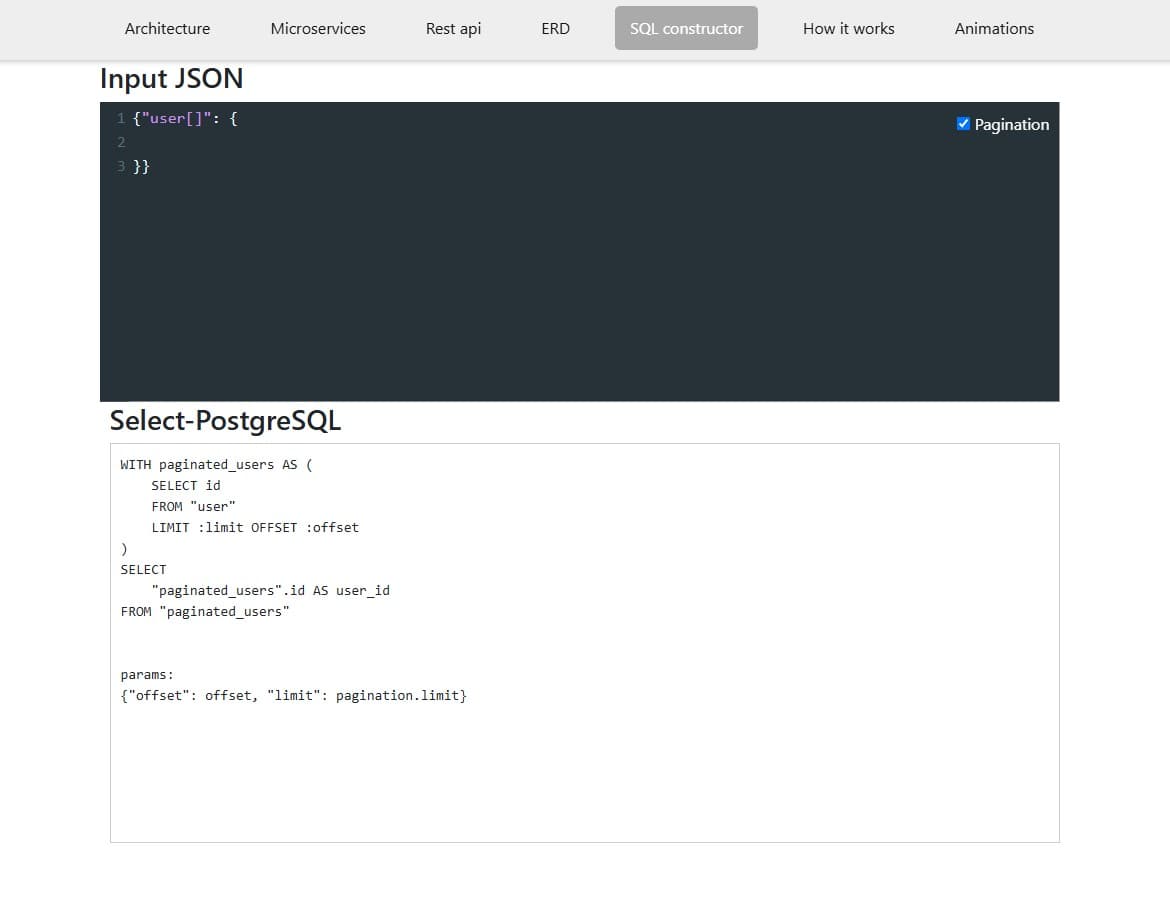Switch to the Animations tab

(994, 28)
